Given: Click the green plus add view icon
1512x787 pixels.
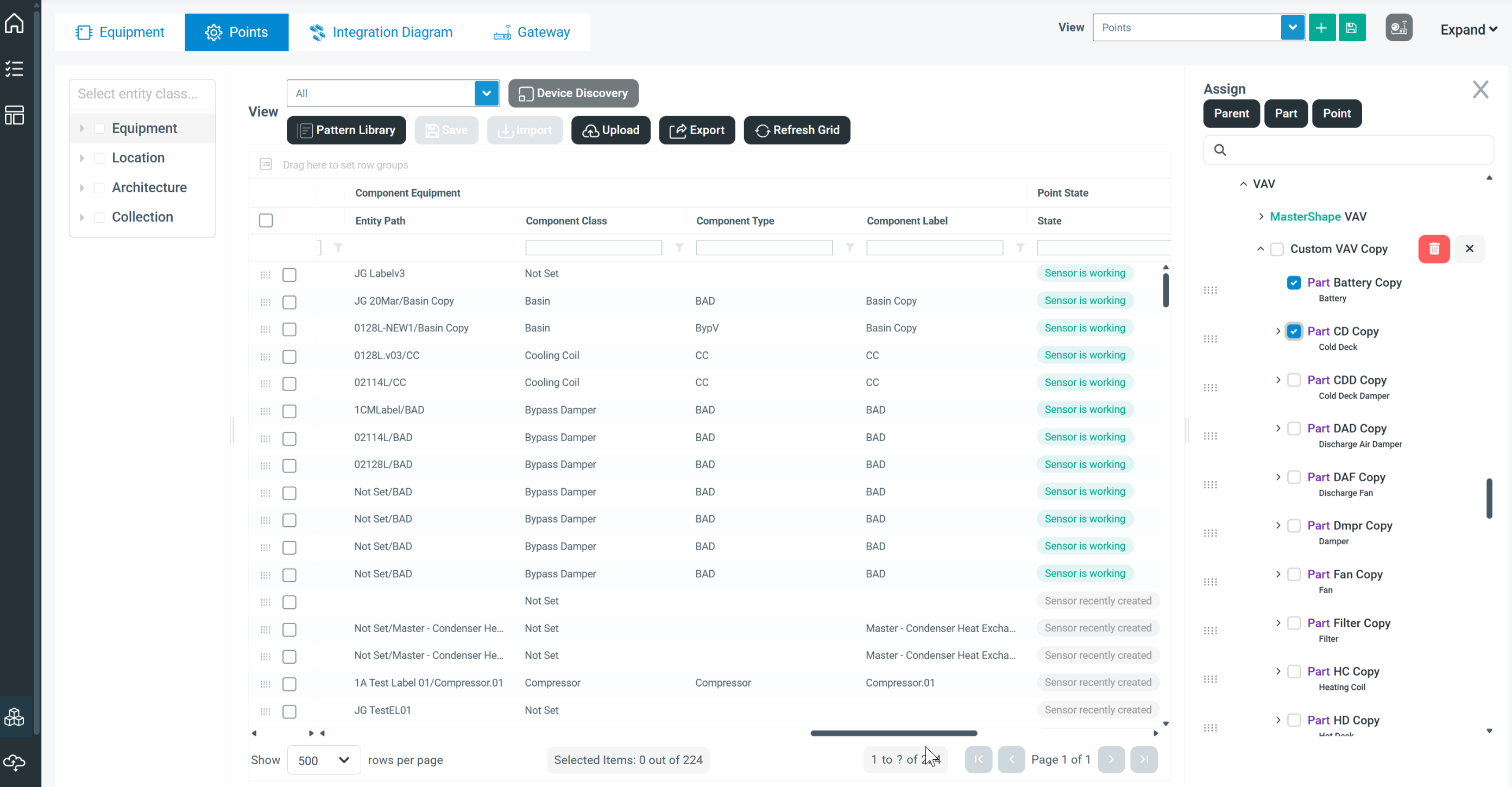Looking at the screenshot, I should pos(1321,28).
